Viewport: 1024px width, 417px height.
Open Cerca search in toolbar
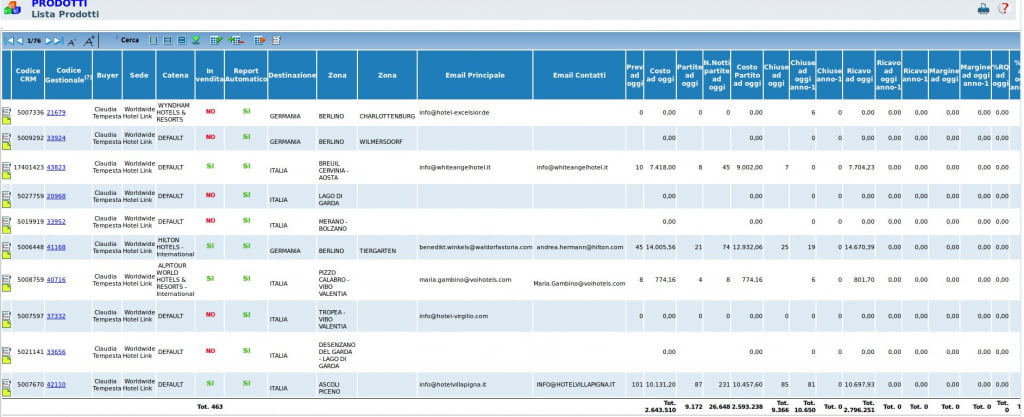click(x=130, y=40)
